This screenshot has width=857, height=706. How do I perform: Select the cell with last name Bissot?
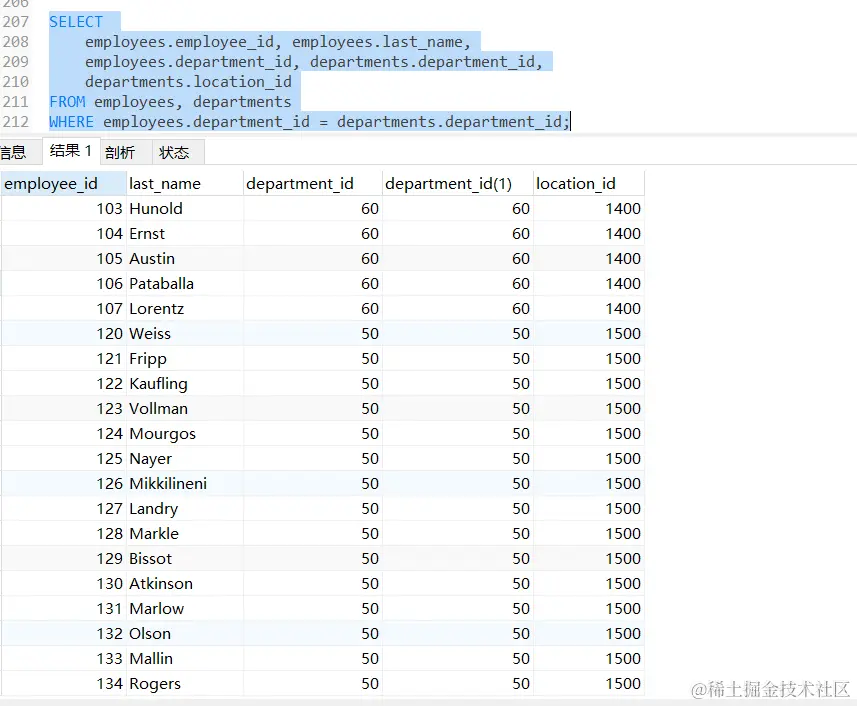pyautogui.click(x=185, y=559)
